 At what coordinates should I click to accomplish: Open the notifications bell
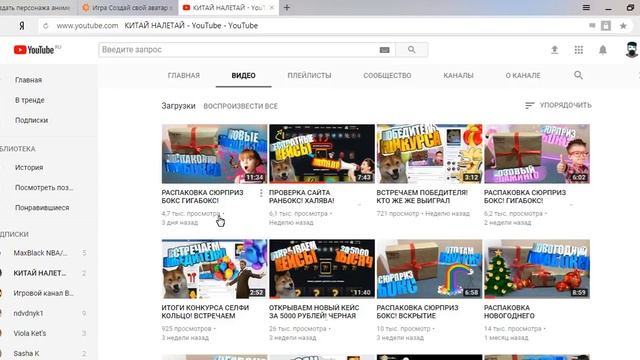pyautogui.click(x=602, y=50)
